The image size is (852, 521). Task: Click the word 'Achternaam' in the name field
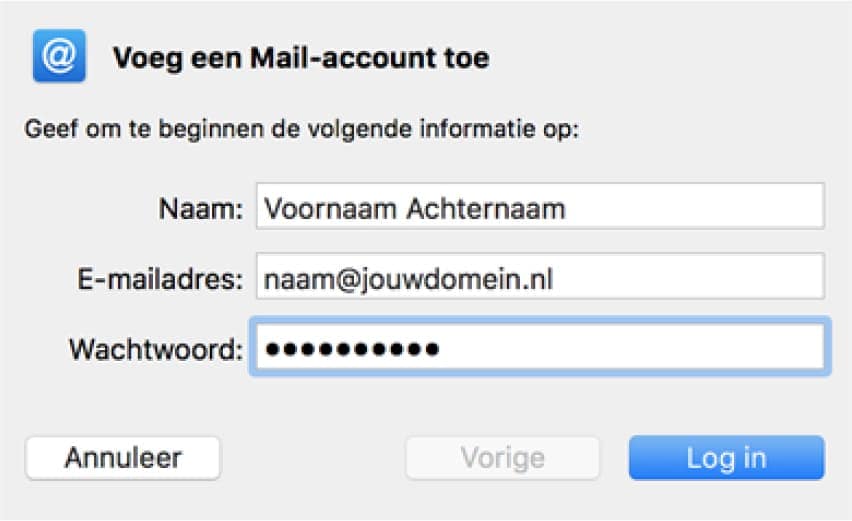(487, 208)
